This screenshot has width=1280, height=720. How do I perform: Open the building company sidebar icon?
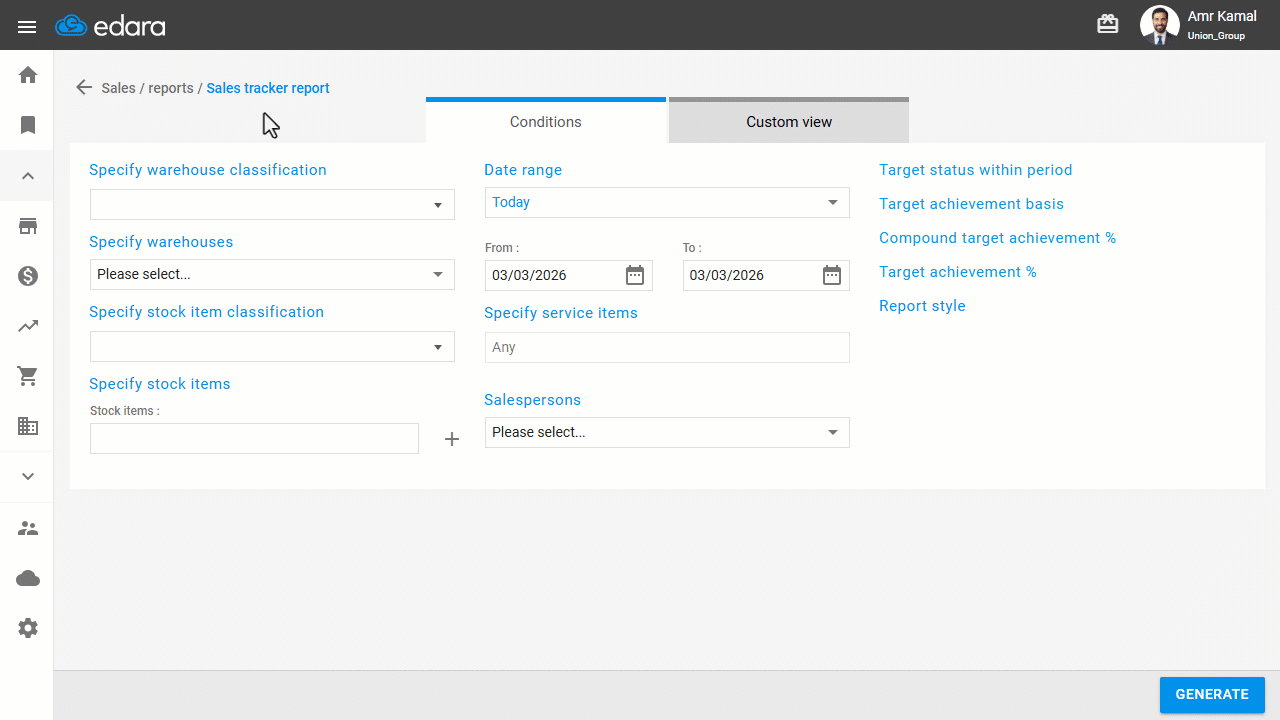[28, 426]
